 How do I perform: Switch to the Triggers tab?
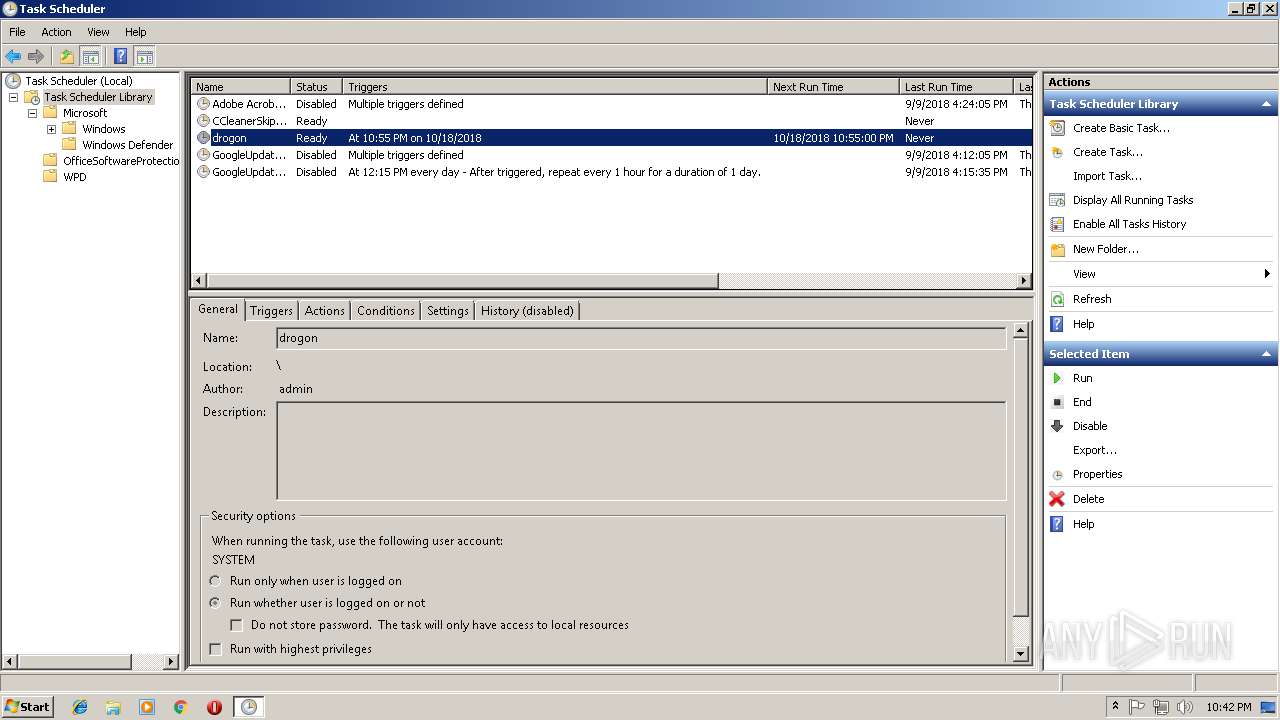pos(271,311)
